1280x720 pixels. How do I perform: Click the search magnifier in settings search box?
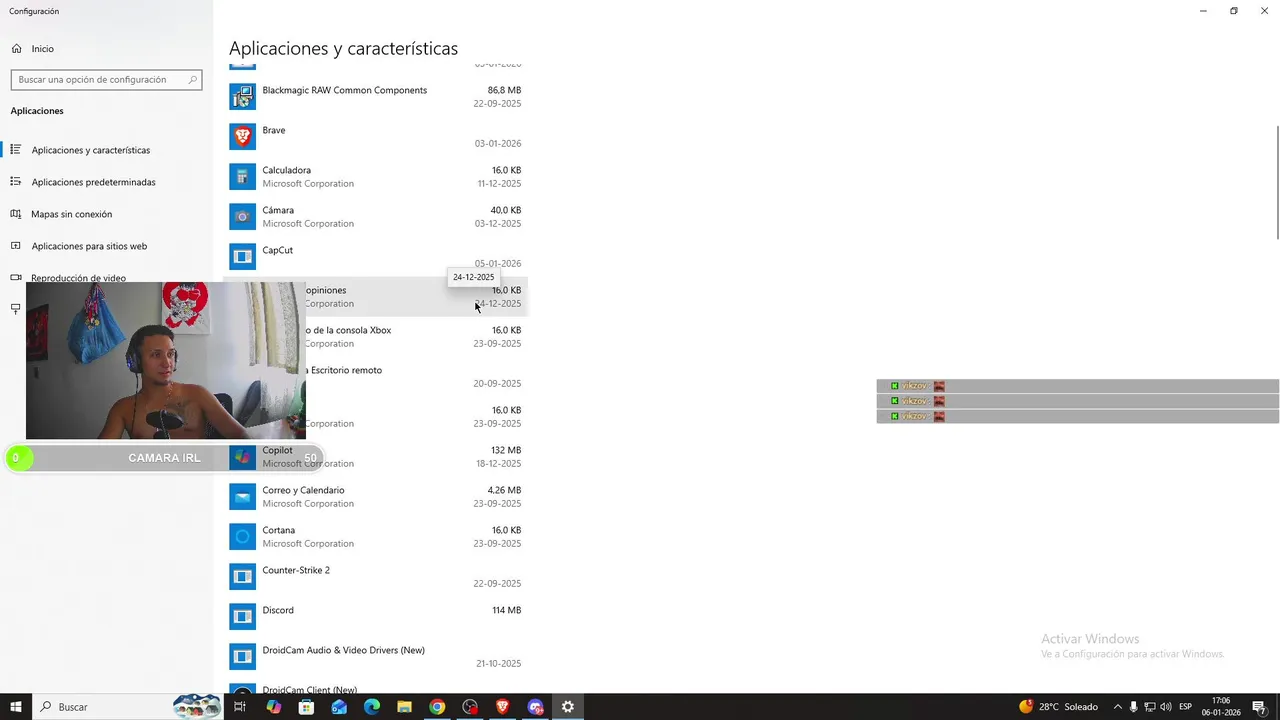(x=192, y=80)
